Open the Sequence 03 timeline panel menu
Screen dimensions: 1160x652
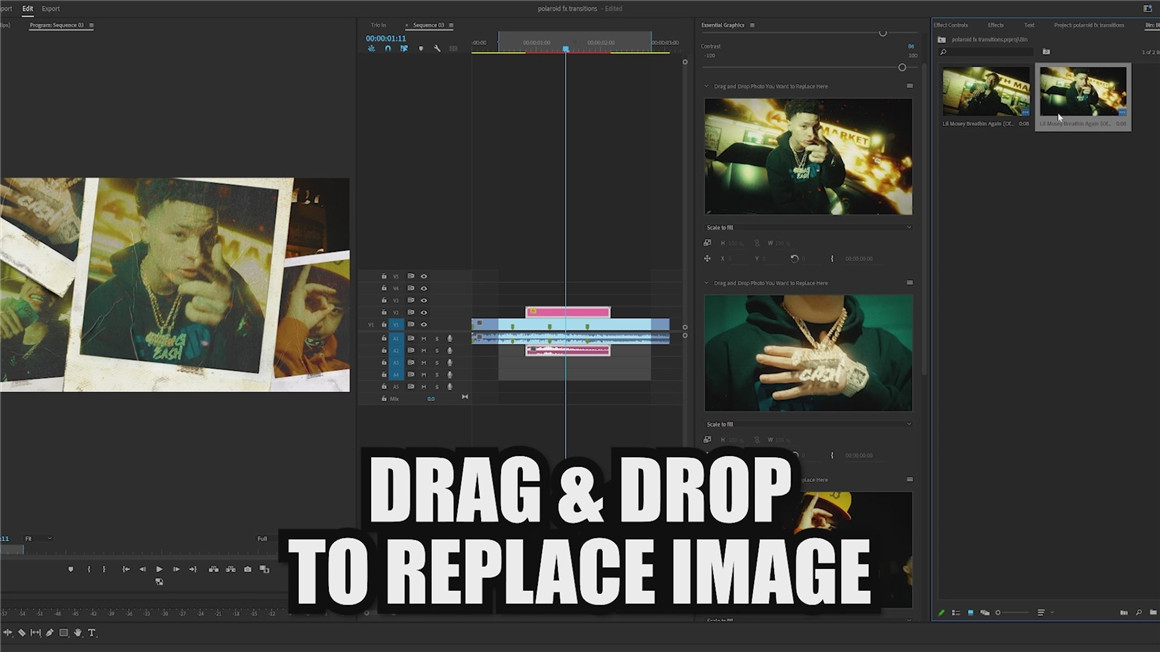[451, 25]
